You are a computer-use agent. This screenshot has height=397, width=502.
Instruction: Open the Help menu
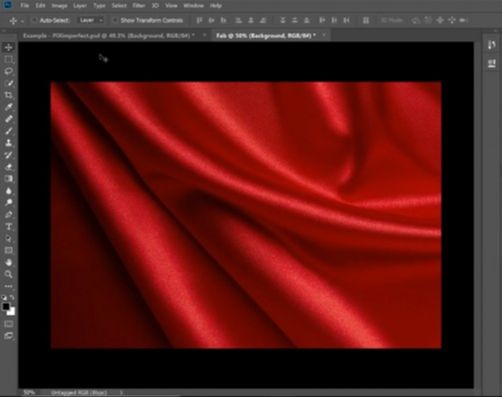[x=216, y=6]
